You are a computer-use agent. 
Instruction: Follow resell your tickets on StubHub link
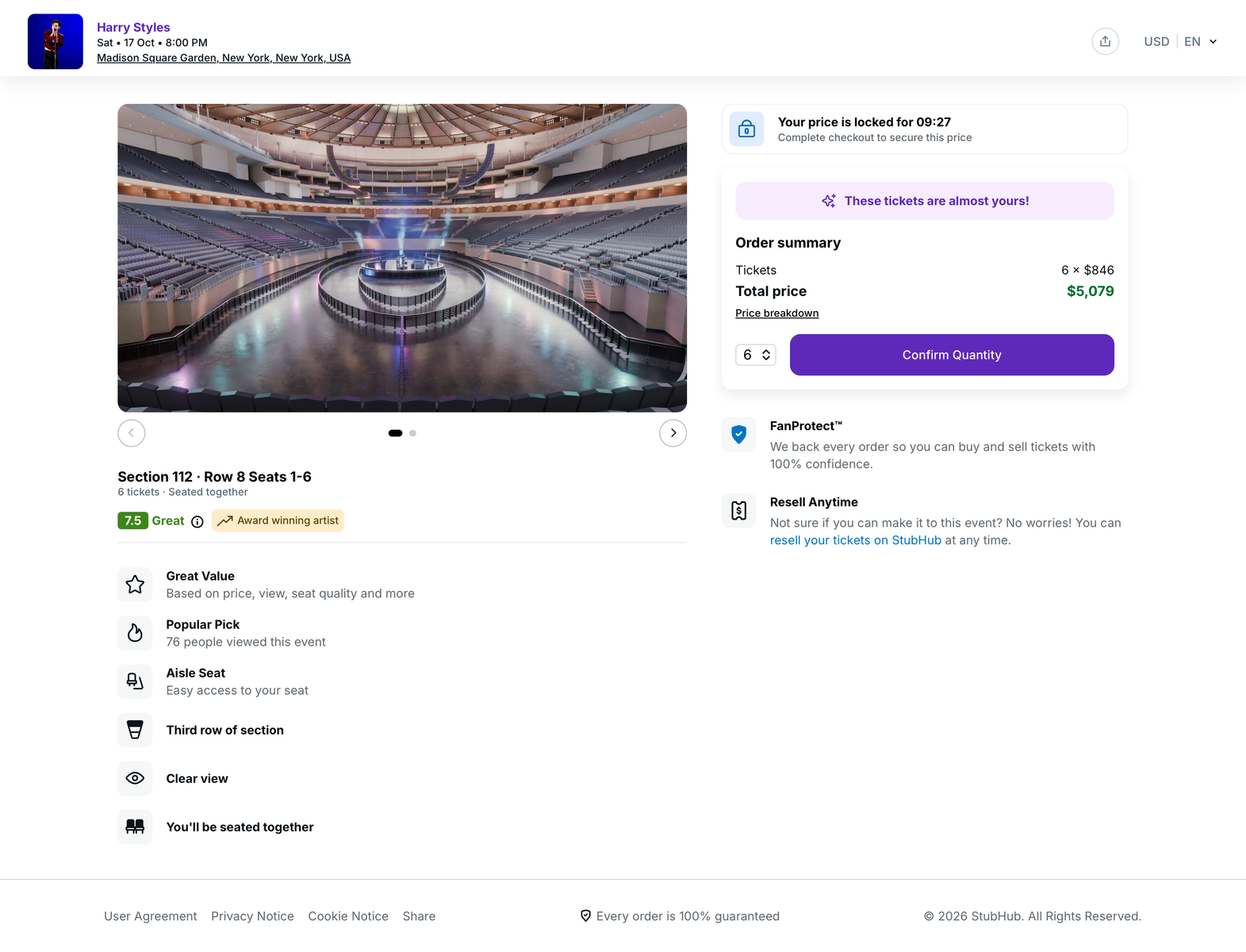click(856, 540)
